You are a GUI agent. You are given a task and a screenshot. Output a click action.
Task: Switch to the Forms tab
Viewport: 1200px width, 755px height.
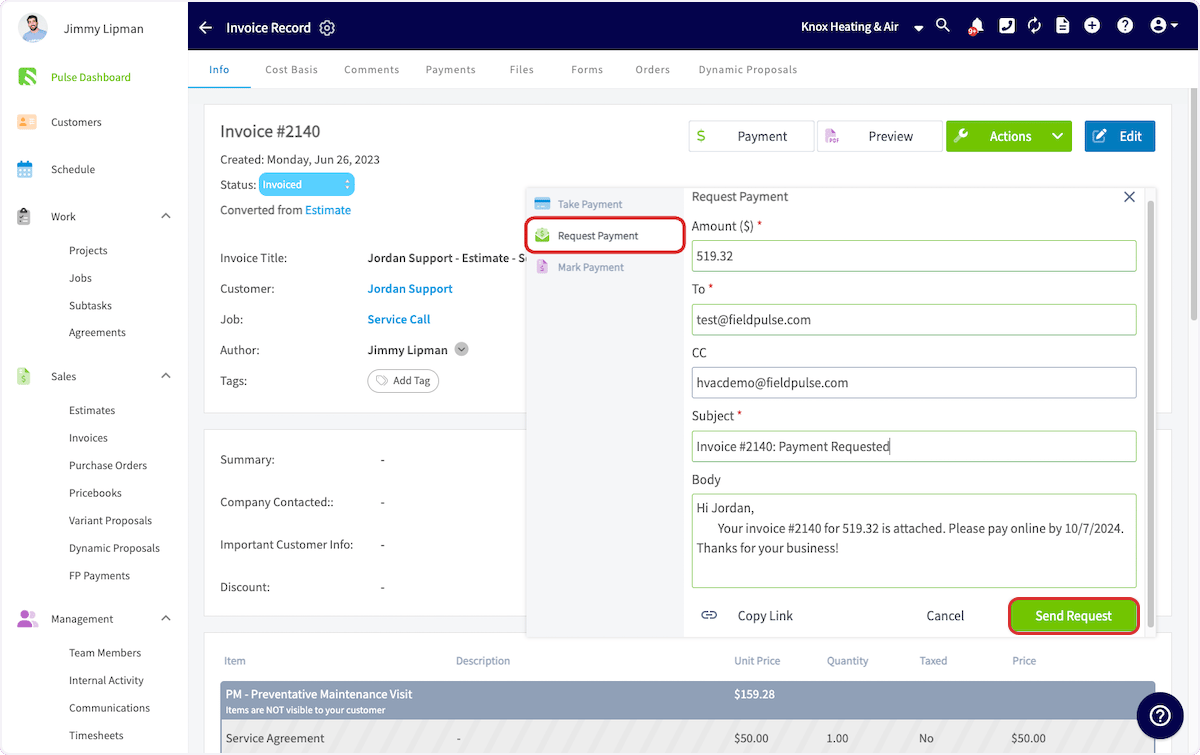point(587,70)
